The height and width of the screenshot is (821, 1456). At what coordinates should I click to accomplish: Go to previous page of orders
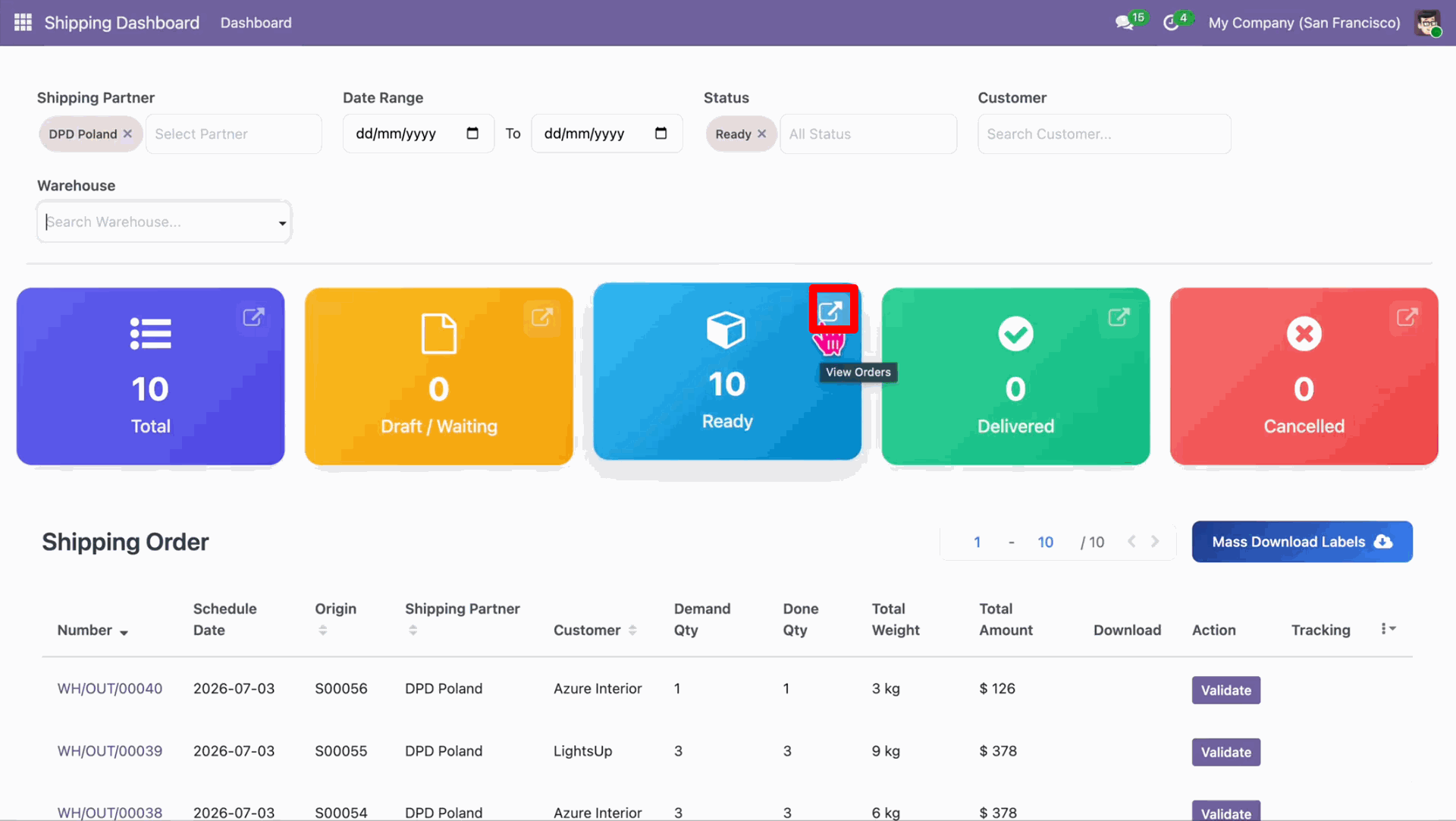click(x=1131, y=541)
